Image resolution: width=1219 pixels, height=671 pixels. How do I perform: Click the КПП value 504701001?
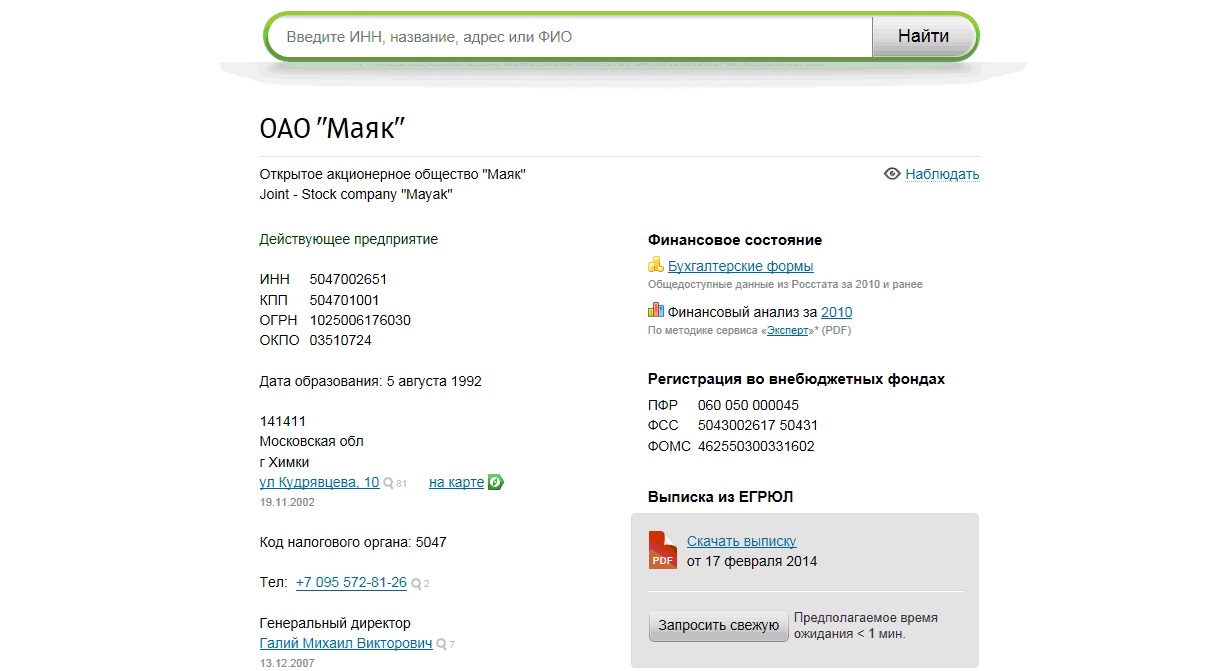[344, 300]
